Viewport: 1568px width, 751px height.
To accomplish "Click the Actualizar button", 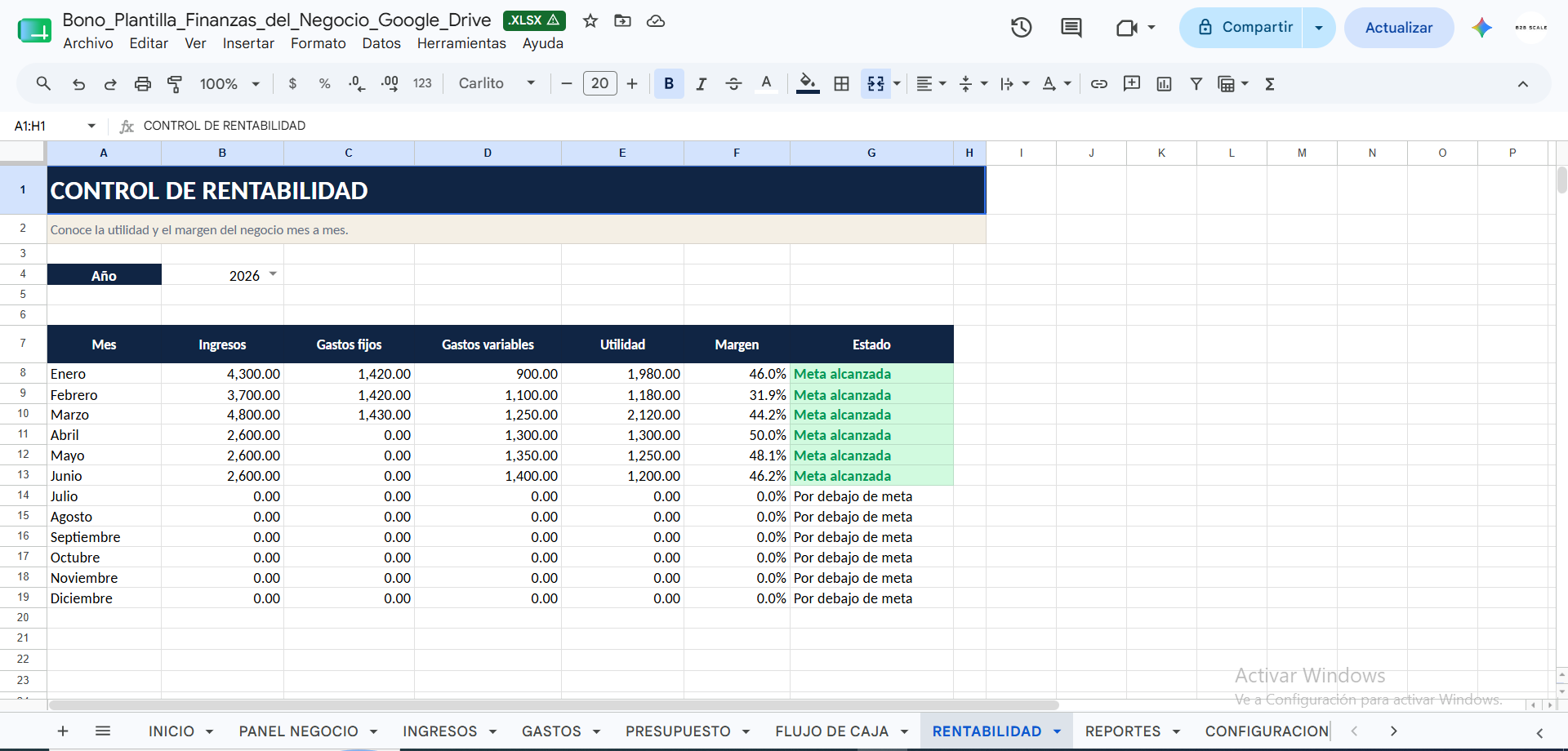I will point(1399,28).
